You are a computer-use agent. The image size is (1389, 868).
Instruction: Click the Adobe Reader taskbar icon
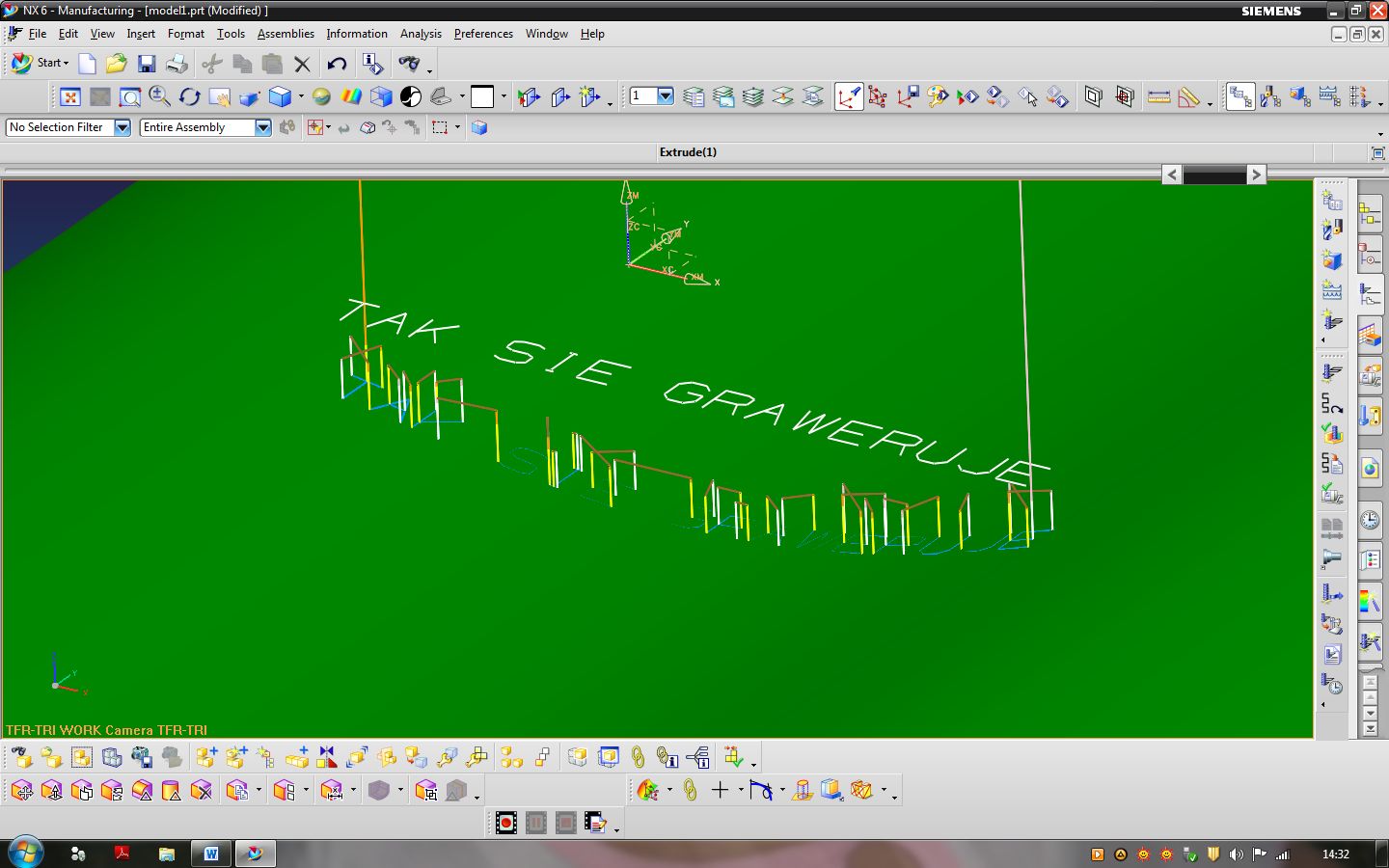point(123,854)
